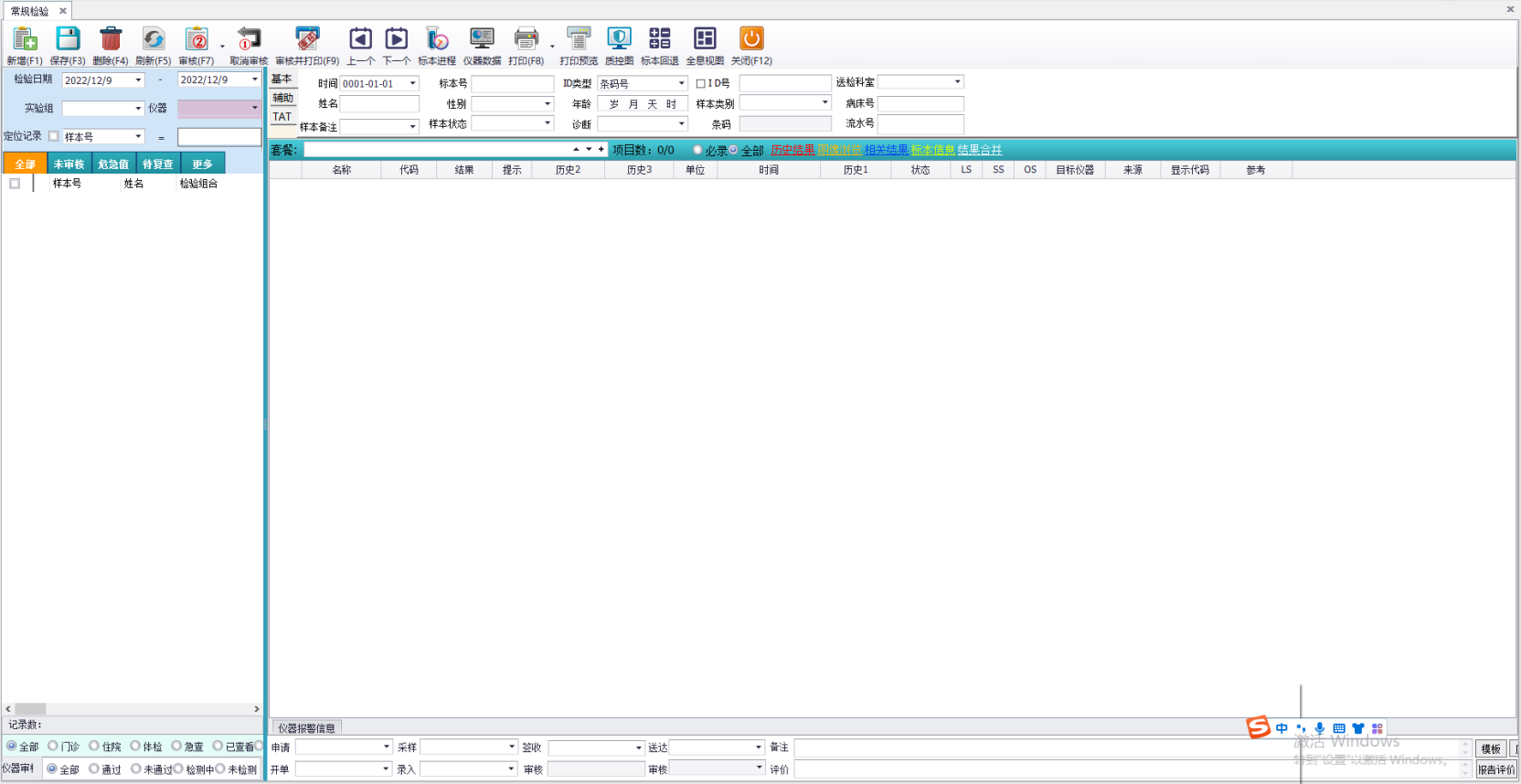Select the 门诊 radio button
The width and height of the screenshot is (1521, 784).
point(53,747)
